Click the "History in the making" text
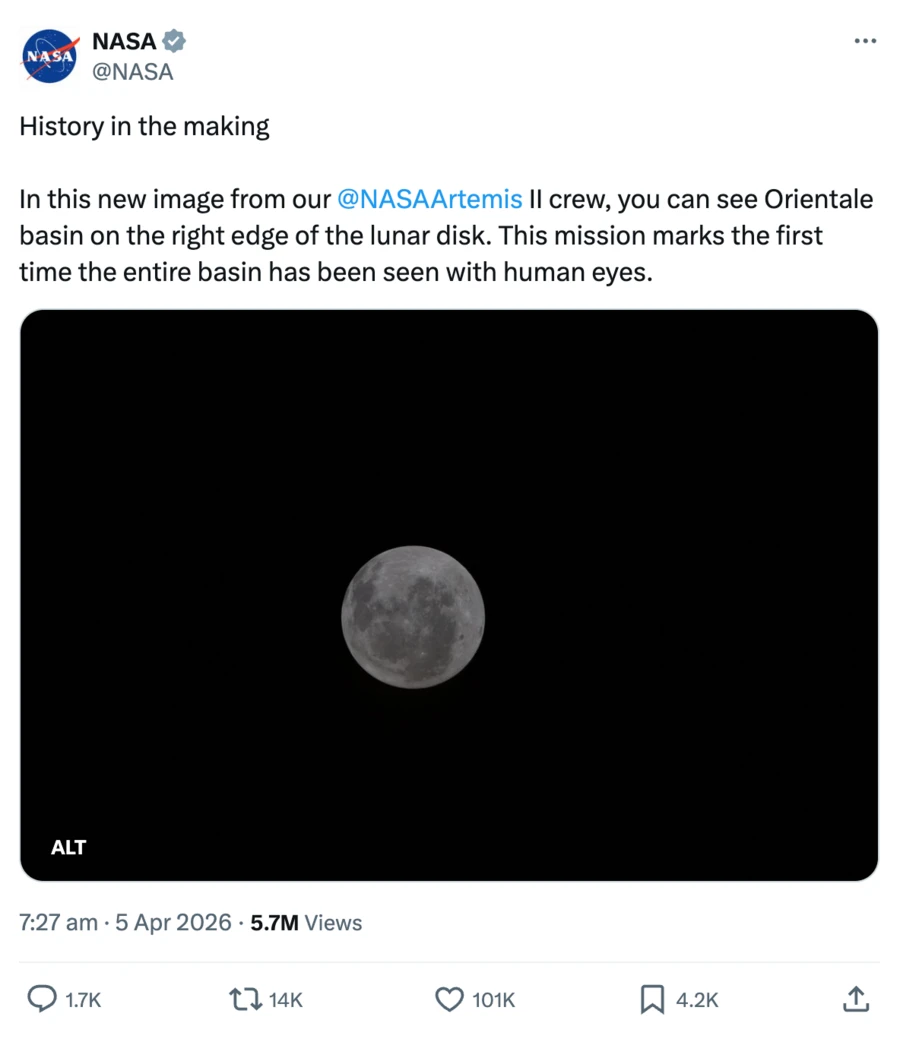Image resolution: width=900 pixels, height=1045 pixels. tap(145, 127)
